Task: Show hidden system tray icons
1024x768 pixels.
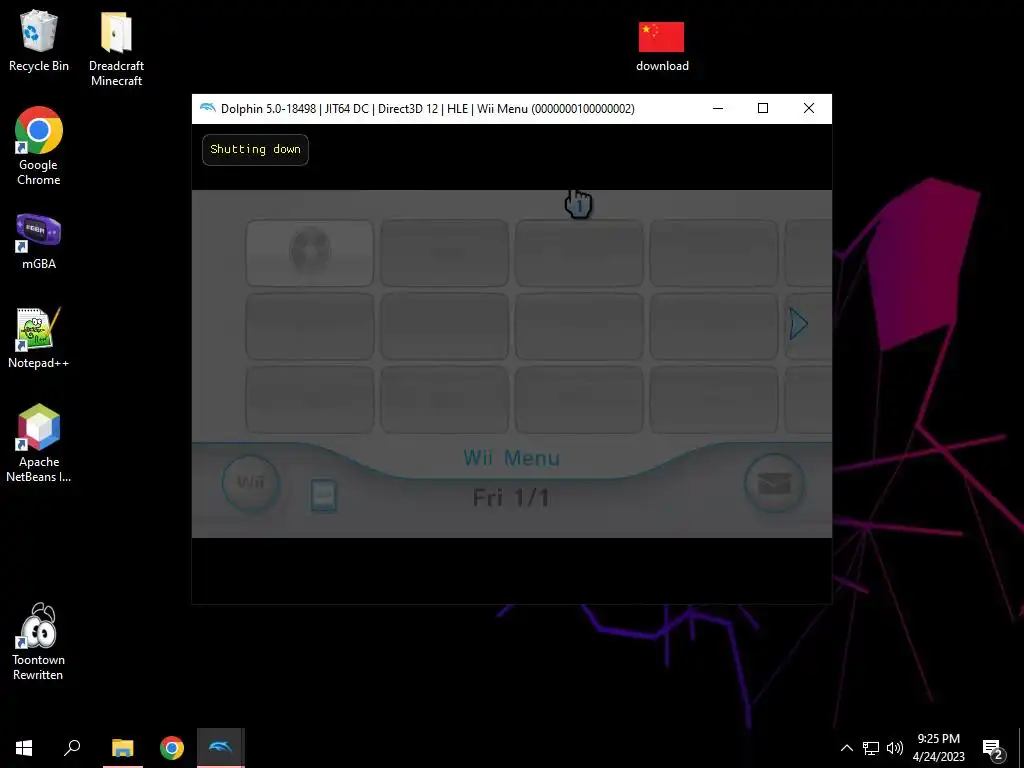Action: [x=846, y=748]
